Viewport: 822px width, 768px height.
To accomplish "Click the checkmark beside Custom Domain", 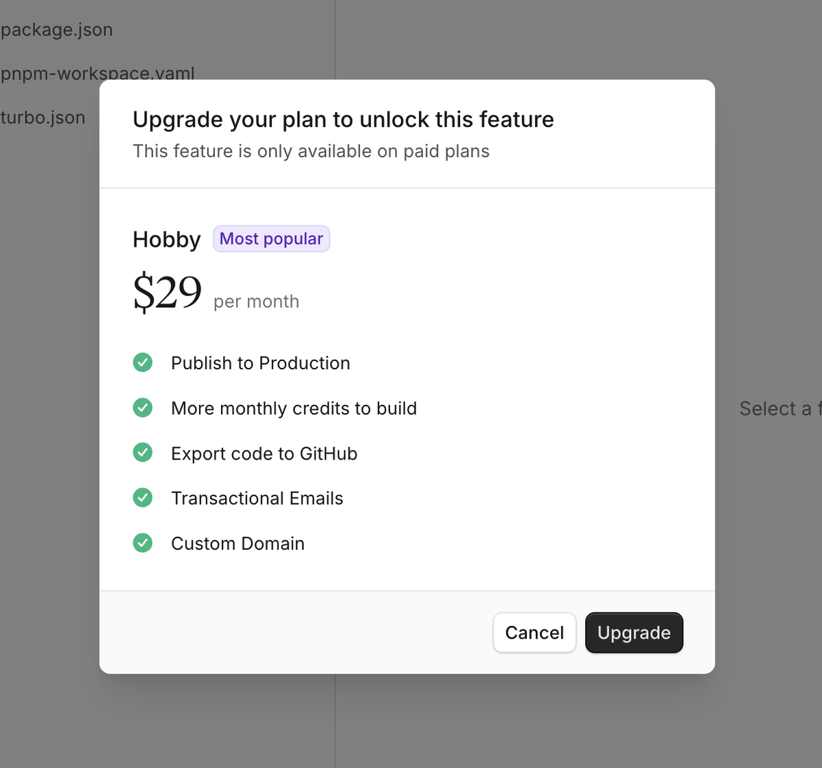I will click(143, 543).
